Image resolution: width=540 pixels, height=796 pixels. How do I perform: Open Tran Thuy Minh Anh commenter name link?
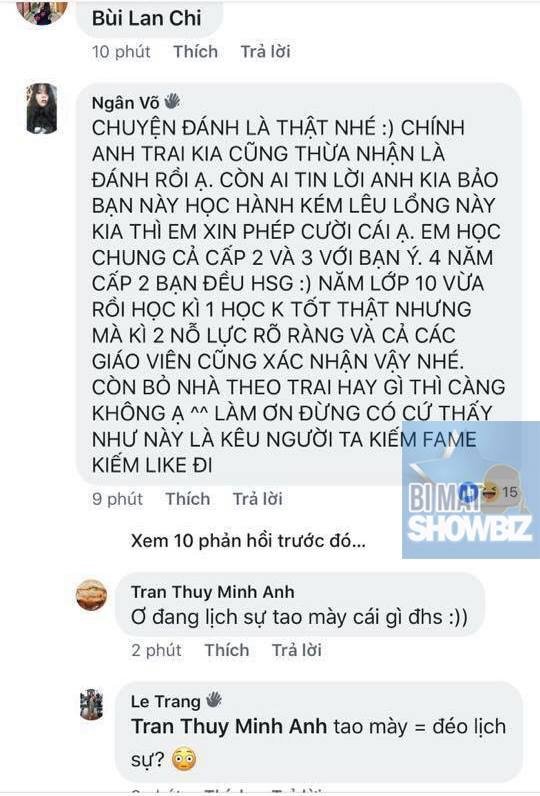(212, 592)
